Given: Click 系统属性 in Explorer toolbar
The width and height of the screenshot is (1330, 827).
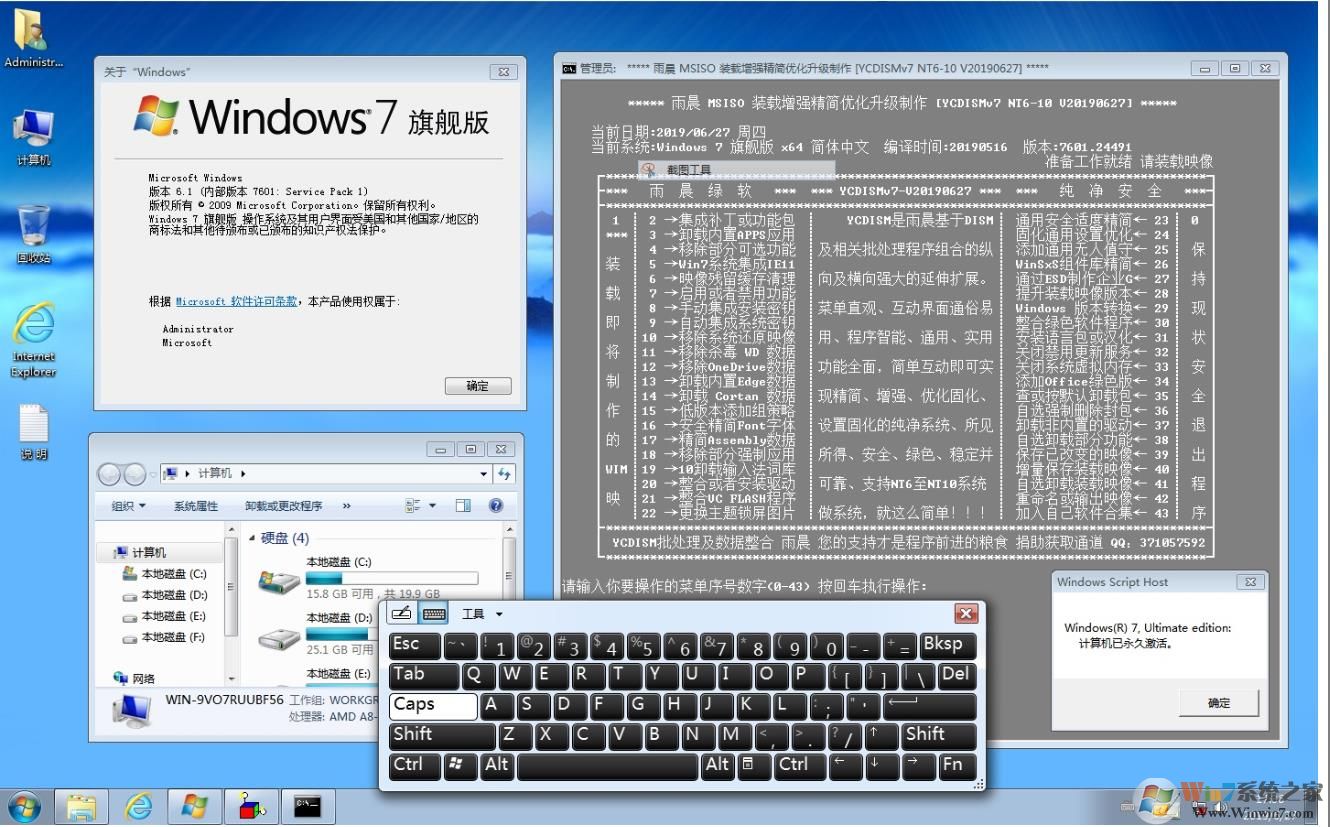Looking at the screenshot, I should tap(196, 506).
